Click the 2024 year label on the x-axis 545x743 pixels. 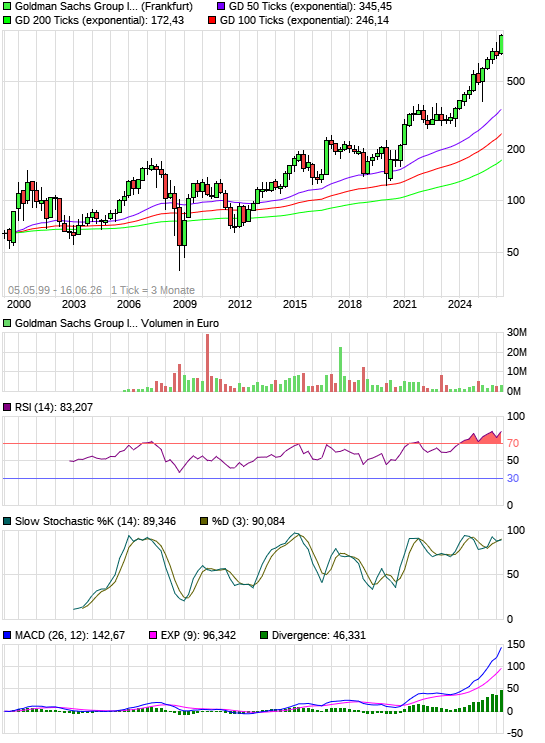[x=460, y=304]
